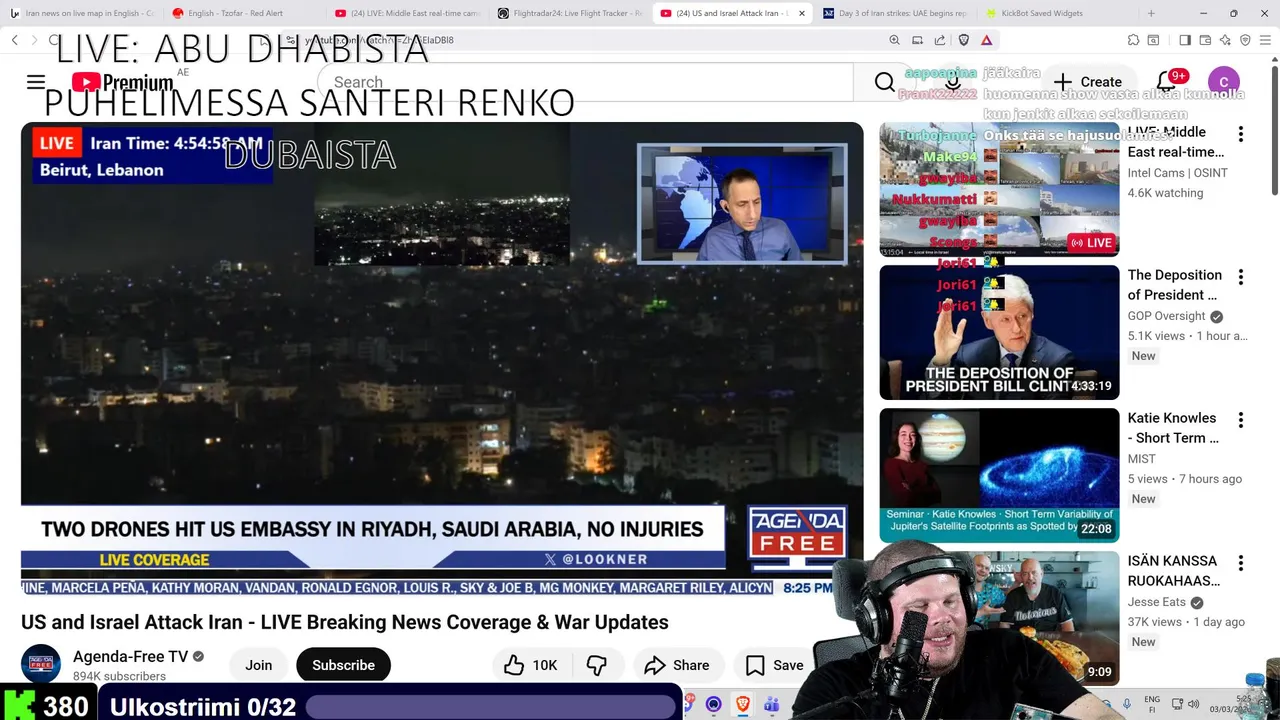Open options for Katie Knowles video
Screen dimensions: 1280x720
tap(1240, 420)
